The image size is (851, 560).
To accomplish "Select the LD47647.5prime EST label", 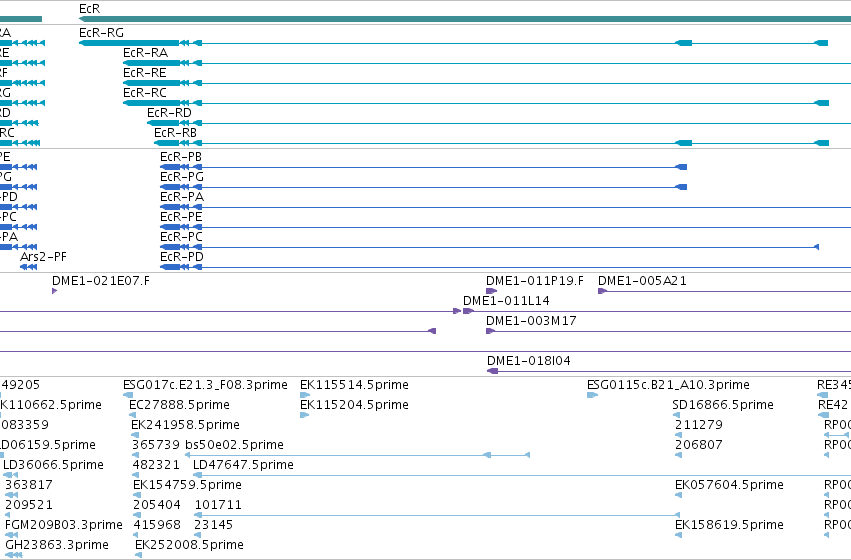I will pos(243,465).
